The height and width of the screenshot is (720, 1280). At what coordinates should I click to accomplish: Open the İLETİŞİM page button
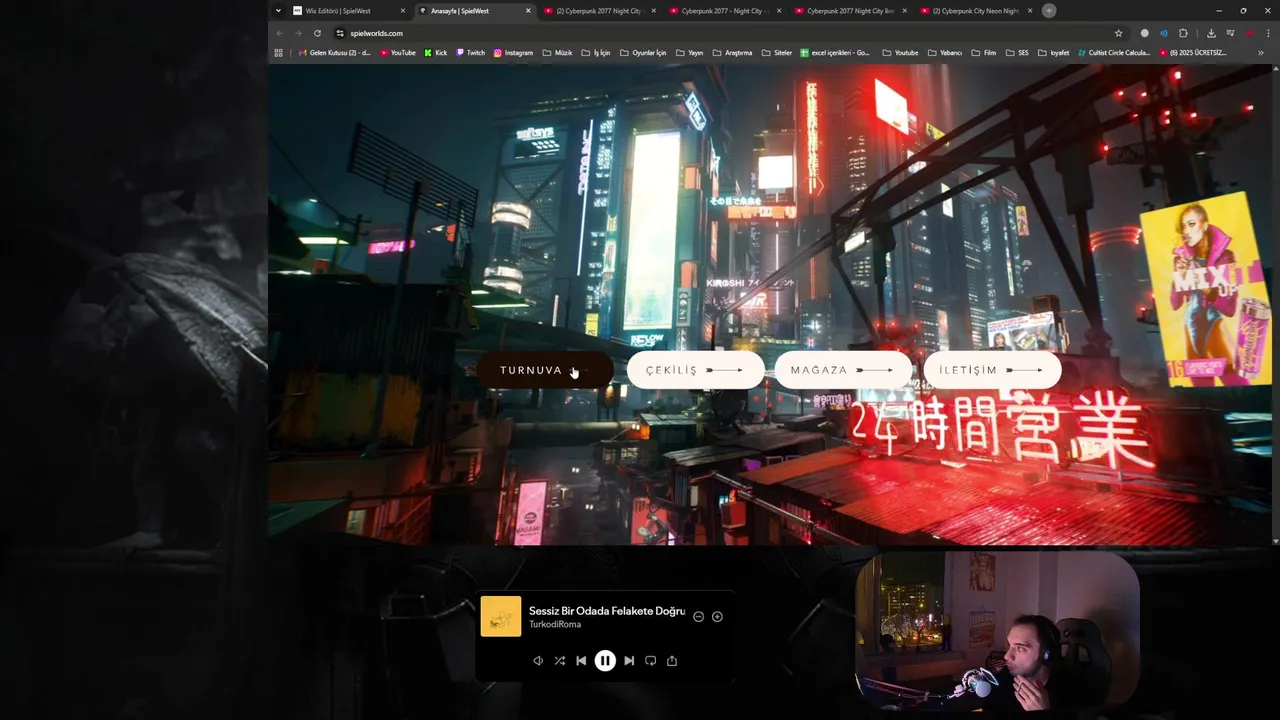point(992,370)
